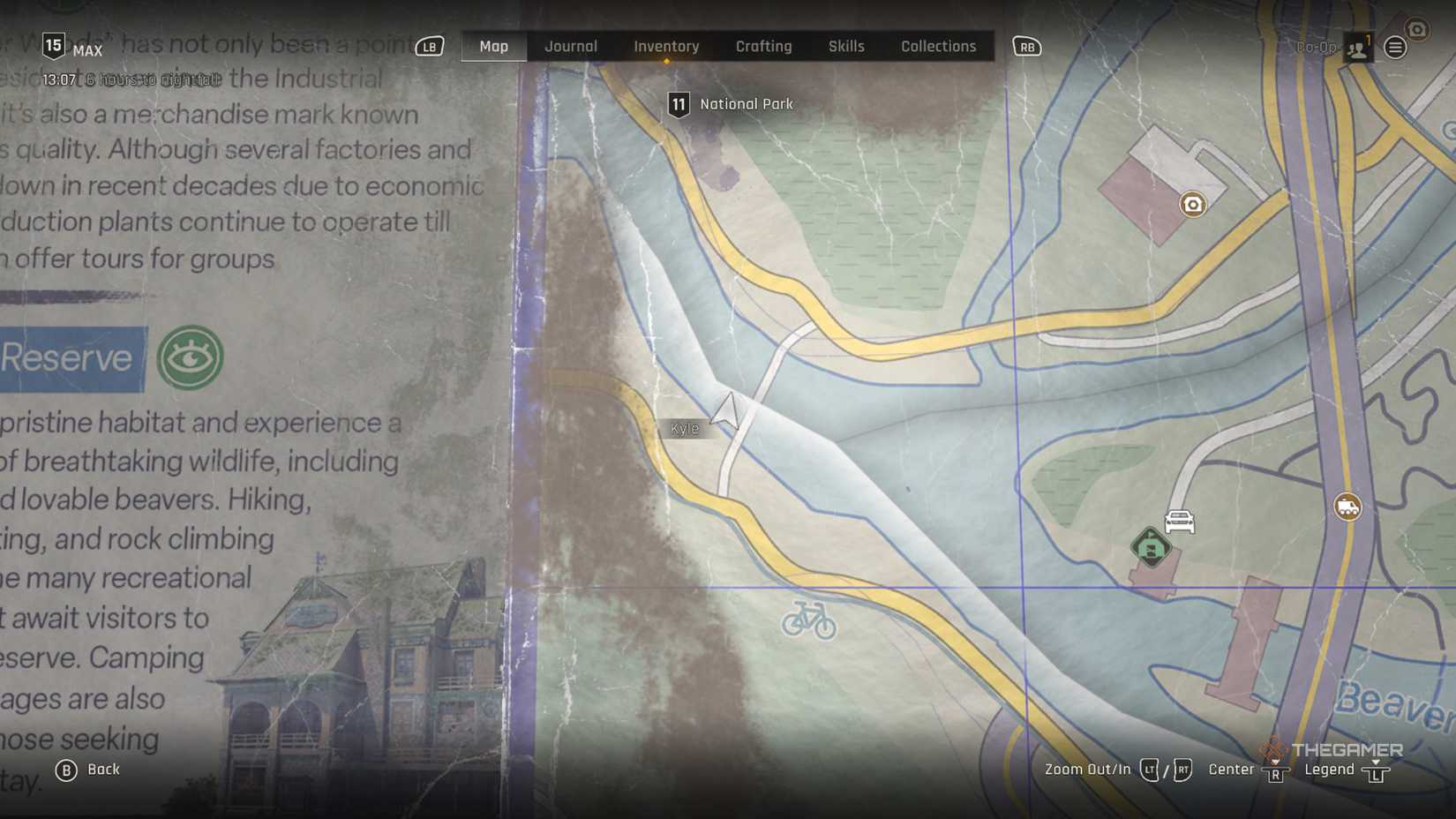The image size is (1456, 819).
Task: Open the hamburger menu icon
Action: point(1395,48)
